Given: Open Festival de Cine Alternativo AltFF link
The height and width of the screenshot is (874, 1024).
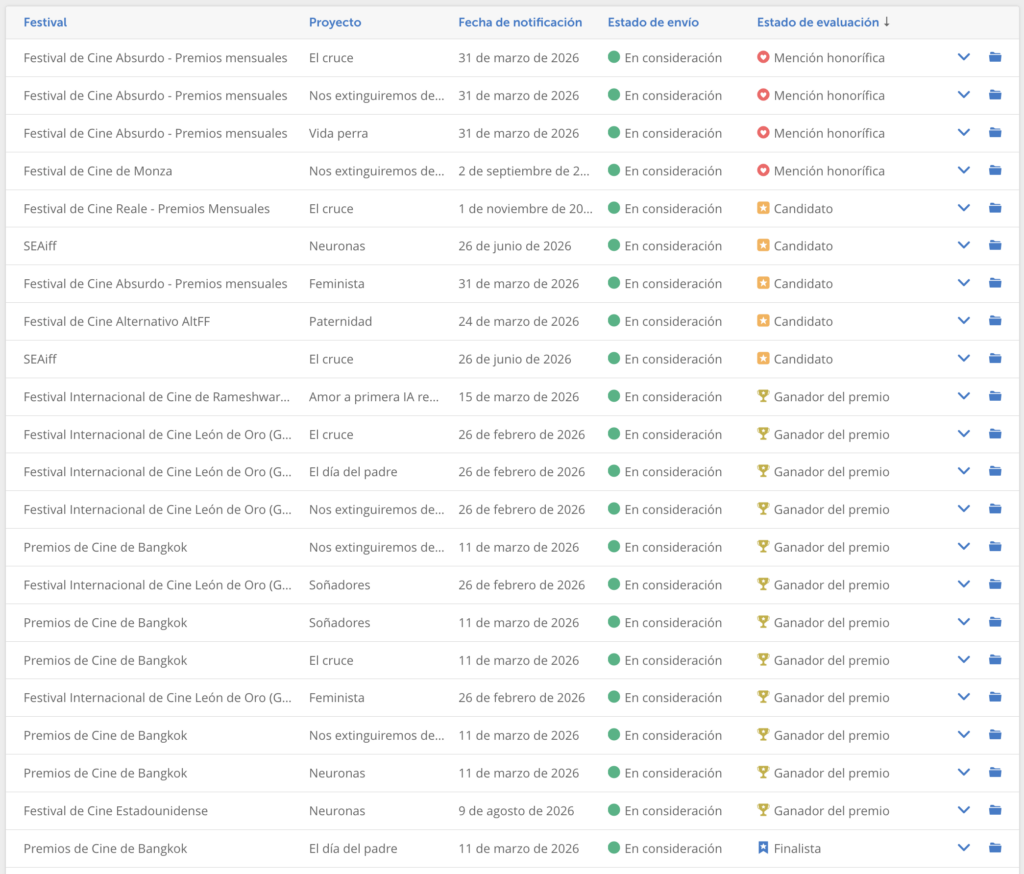Looking at the screenshot, I should pos(114,321).
